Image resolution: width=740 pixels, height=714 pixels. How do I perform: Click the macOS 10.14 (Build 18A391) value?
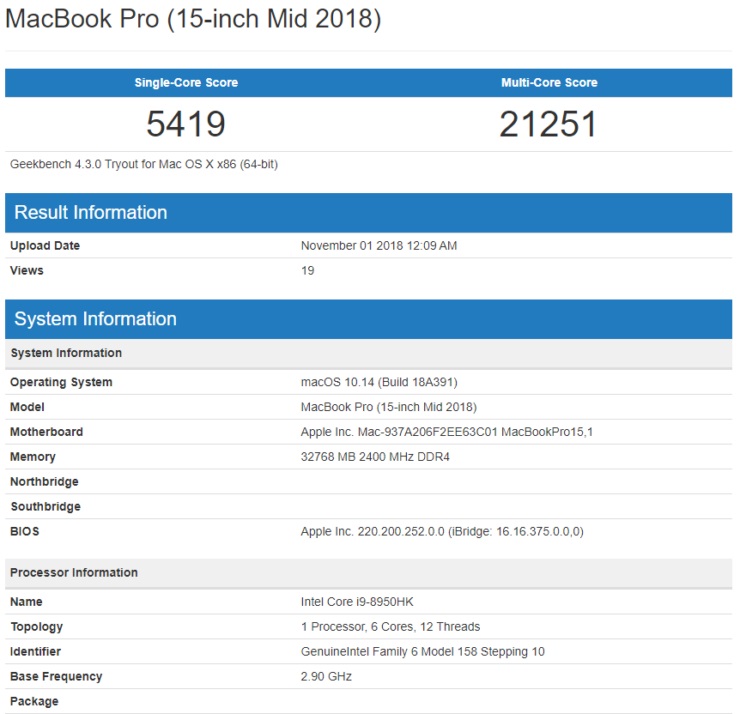click(379, 382)
